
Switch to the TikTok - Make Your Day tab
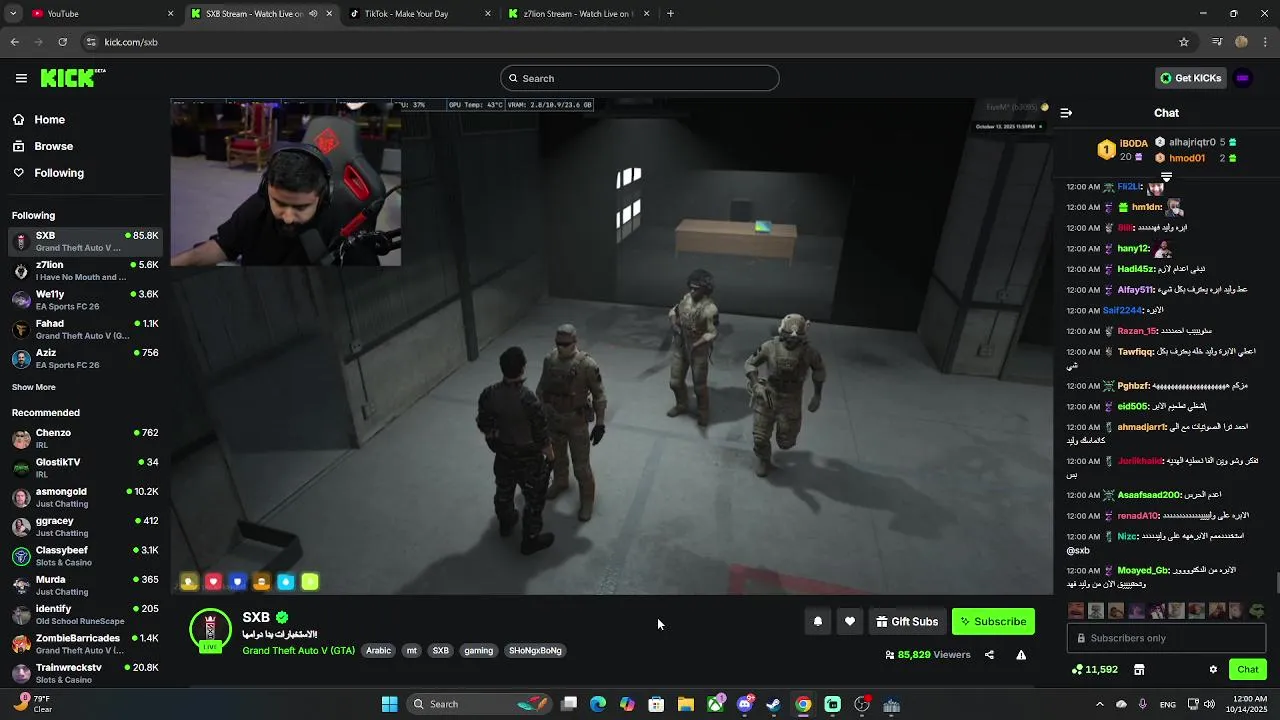pos(421,14)
